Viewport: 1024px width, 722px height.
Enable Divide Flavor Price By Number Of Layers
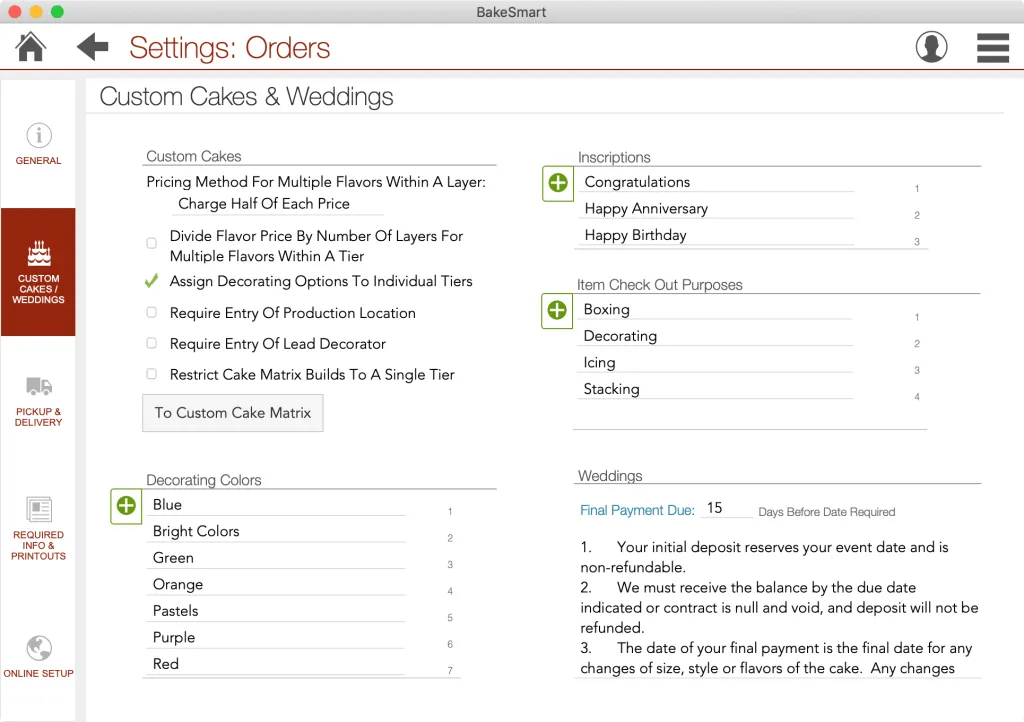(151, 243)
